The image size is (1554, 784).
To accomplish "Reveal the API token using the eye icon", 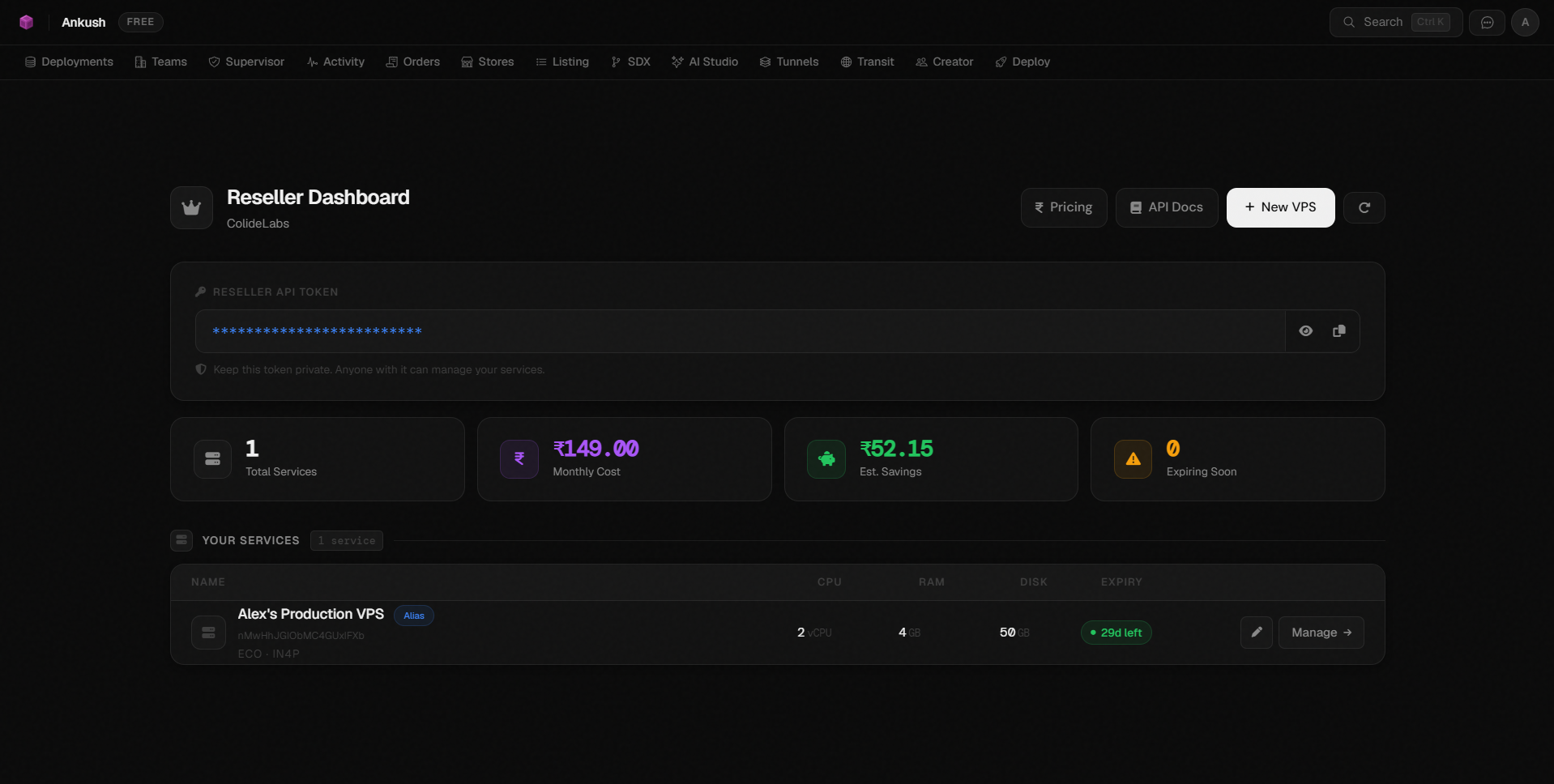I will coord(1305,330).
